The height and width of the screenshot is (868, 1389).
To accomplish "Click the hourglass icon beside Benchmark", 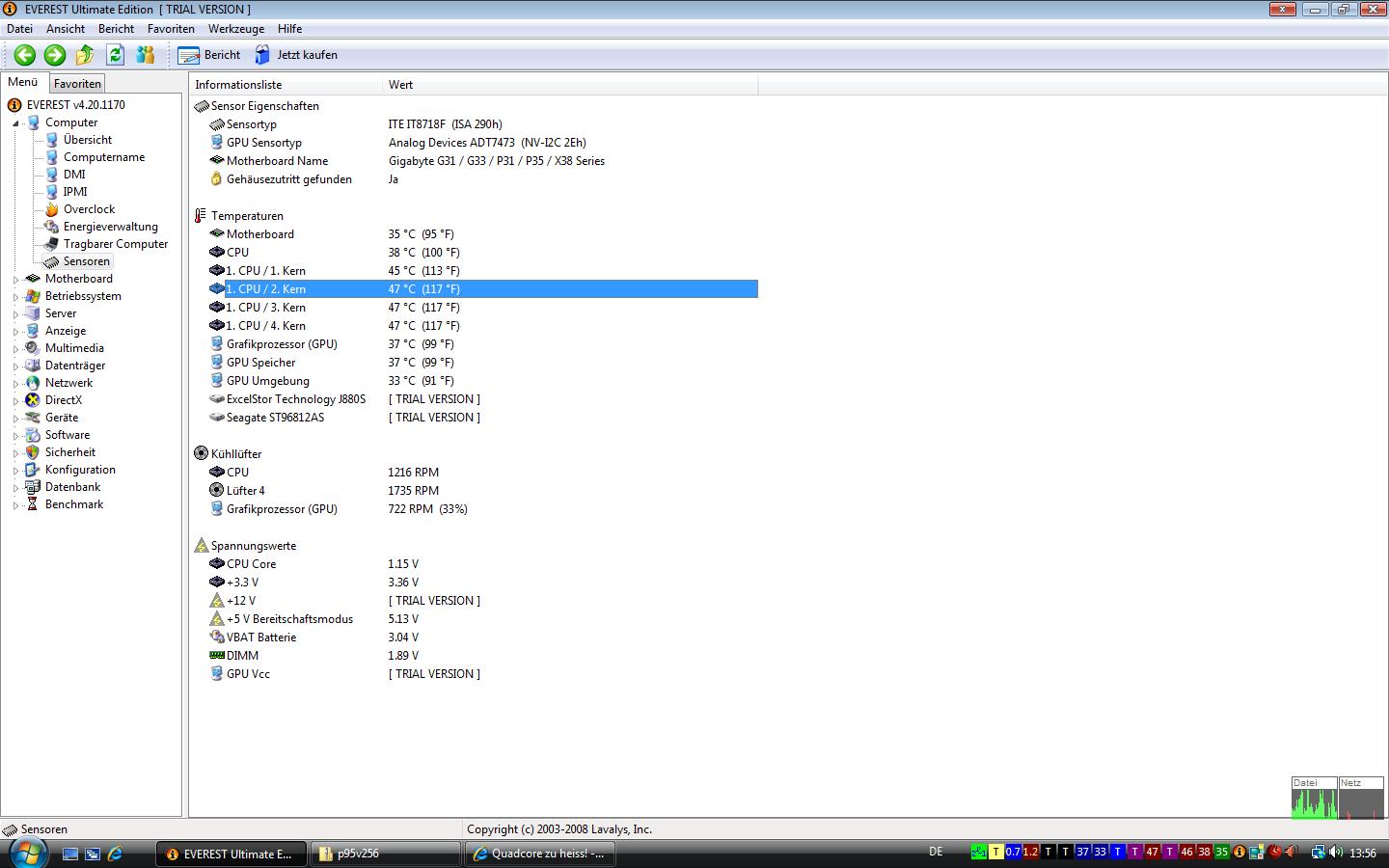I will coord(33,504).
